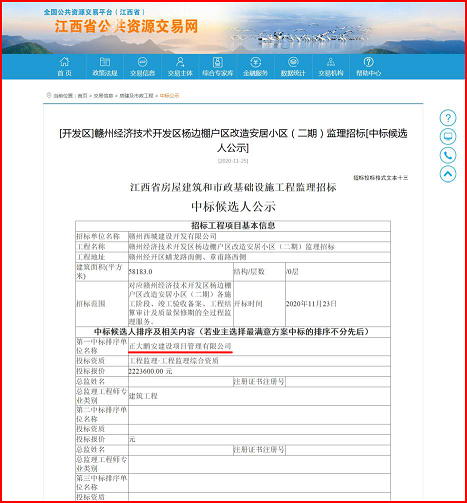Click bid opening date 2020年11月23日
Screen dimensions: 467x503
pyautogui.click(x=311, y=304)
